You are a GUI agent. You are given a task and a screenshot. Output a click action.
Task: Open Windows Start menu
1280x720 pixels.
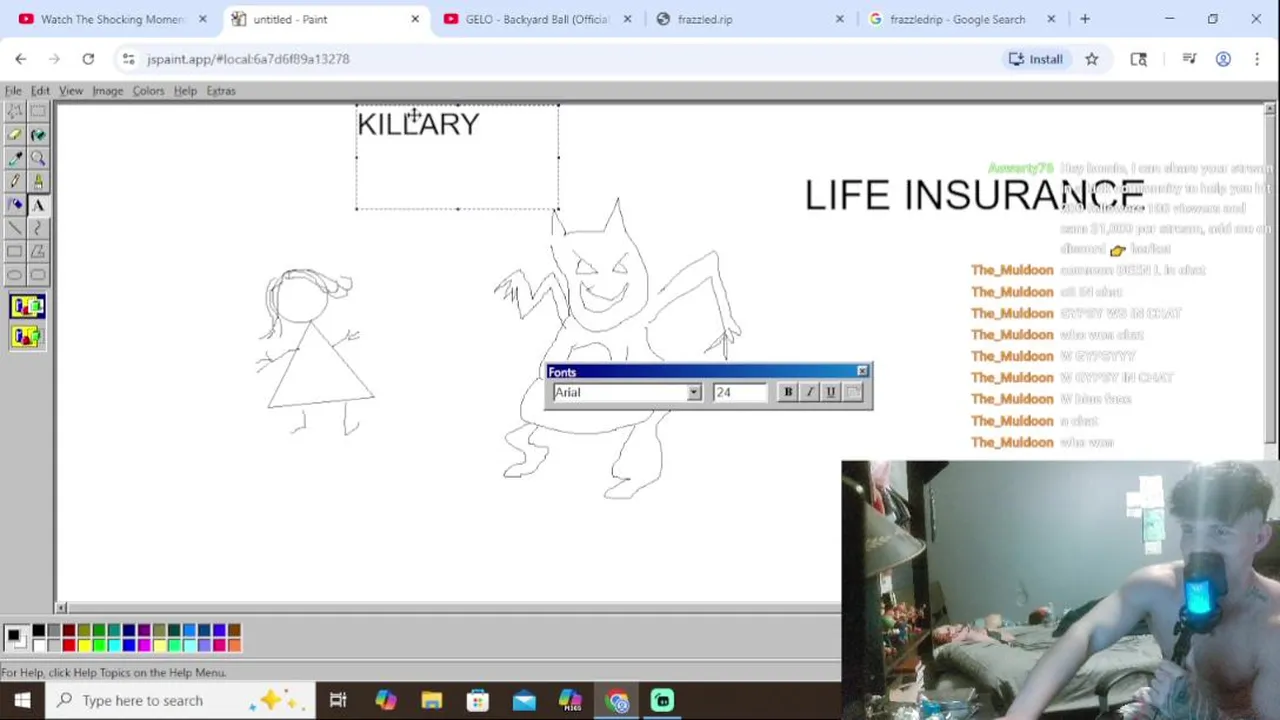click(22, 700)
